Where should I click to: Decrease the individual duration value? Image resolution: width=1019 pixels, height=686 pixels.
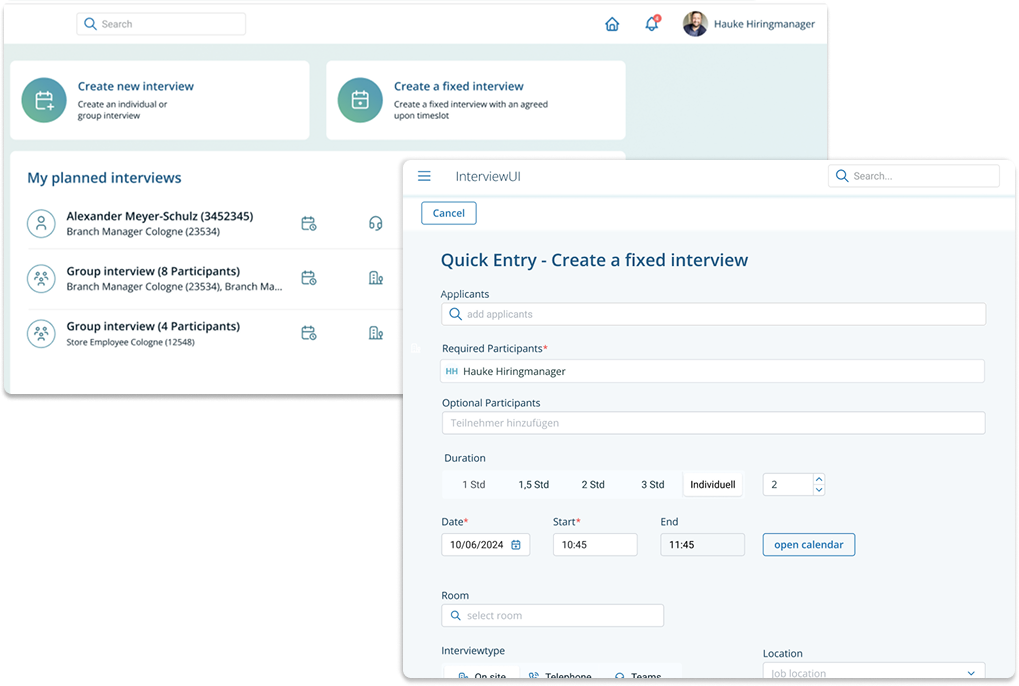(819, 490)
